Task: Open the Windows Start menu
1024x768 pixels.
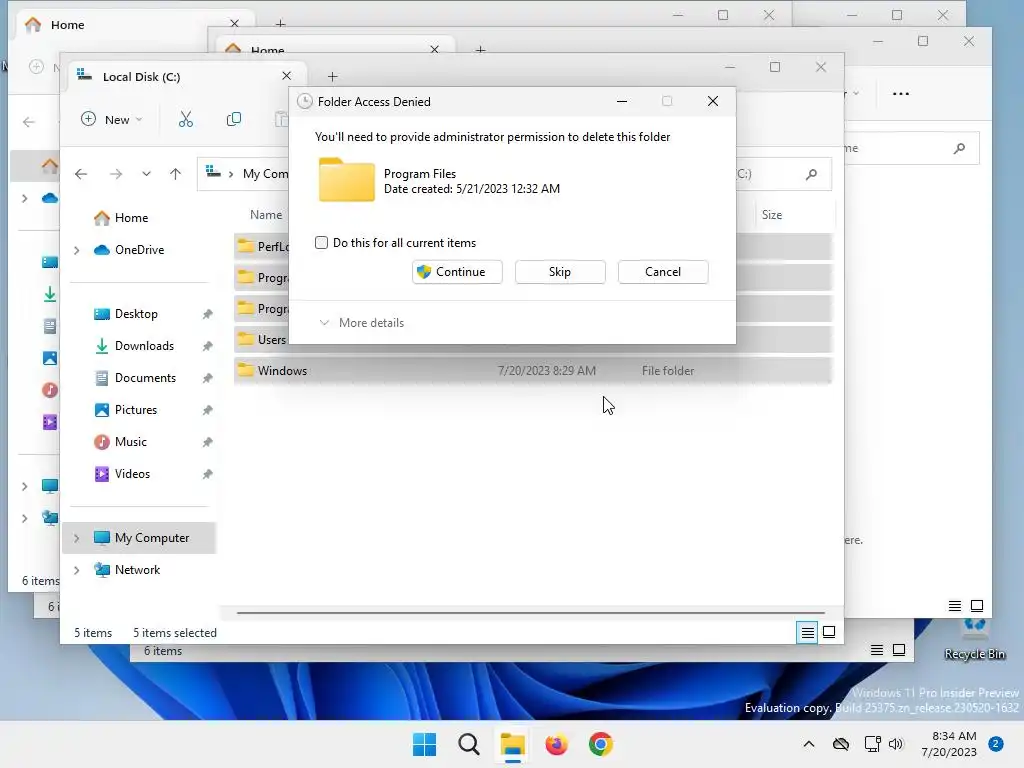Action: (x=424, y=744)
